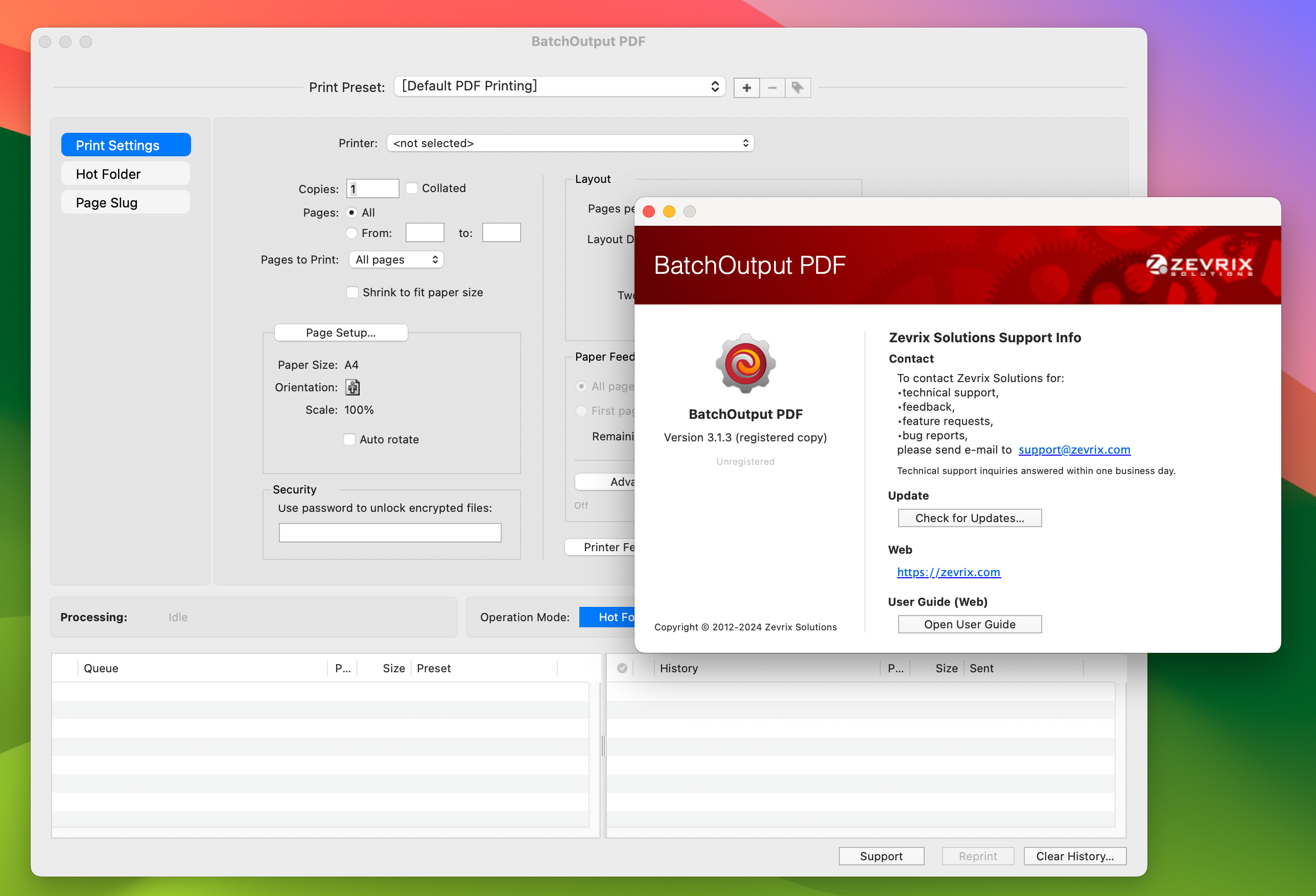
Task: Click the checkmark icon in the History header
Action: (x=622, y=668)
